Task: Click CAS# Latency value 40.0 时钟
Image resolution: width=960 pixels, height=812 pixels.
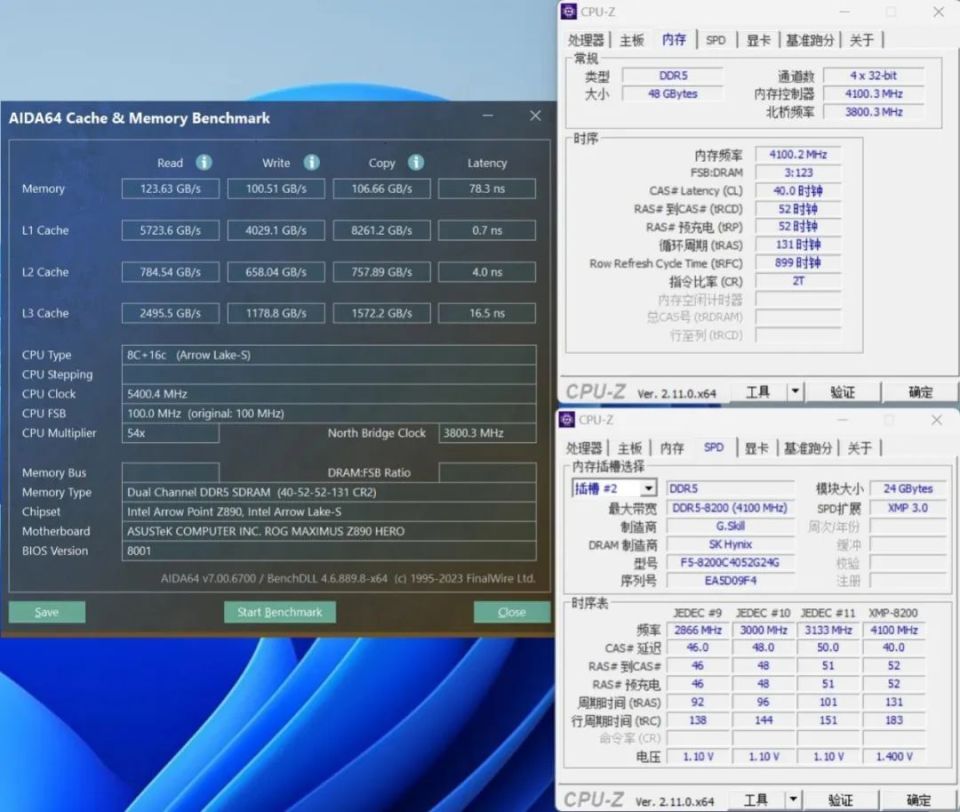Action: (x=798, y=190)
